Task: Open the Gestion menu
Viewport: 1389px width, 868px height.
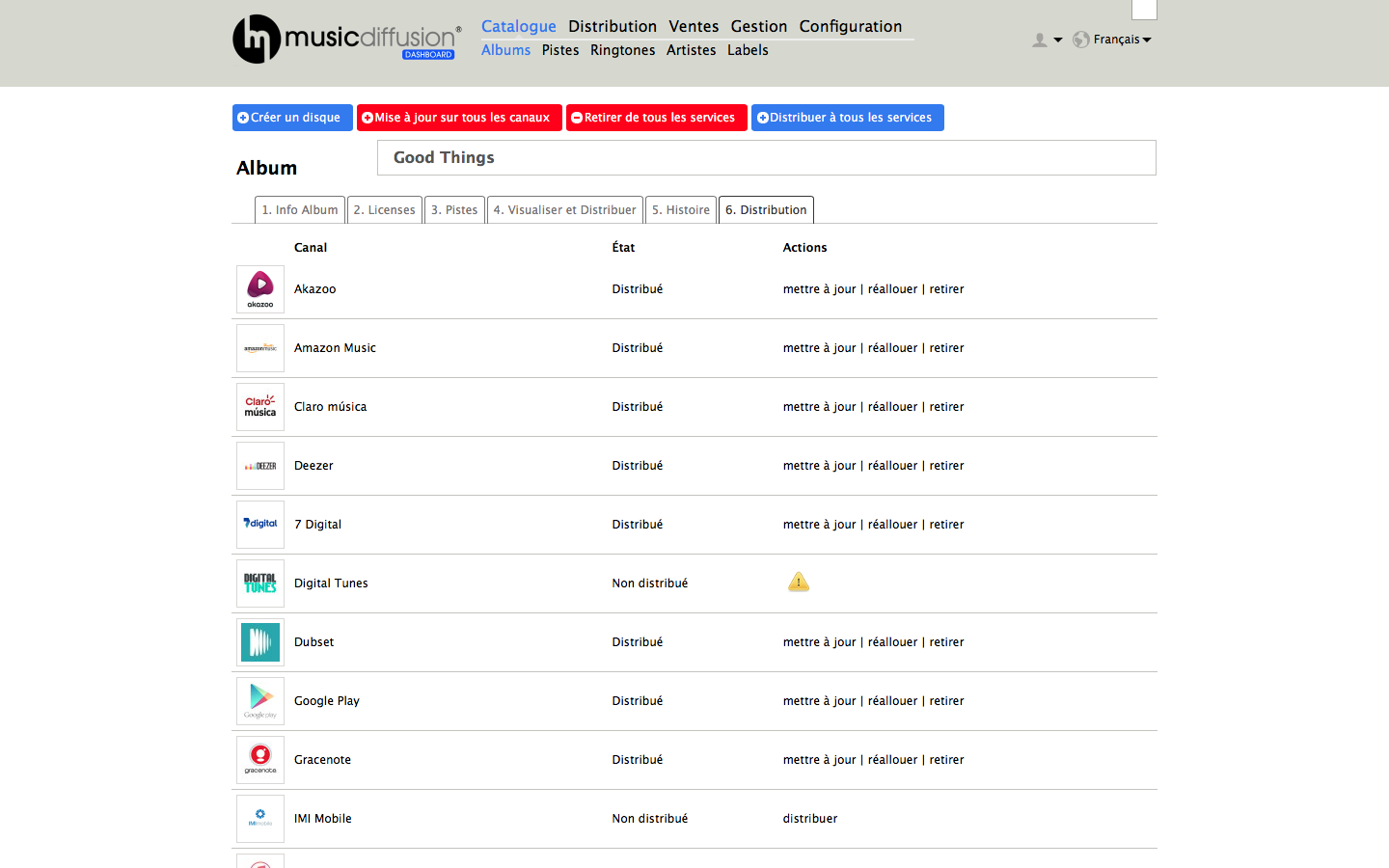Action: [759, 26]
